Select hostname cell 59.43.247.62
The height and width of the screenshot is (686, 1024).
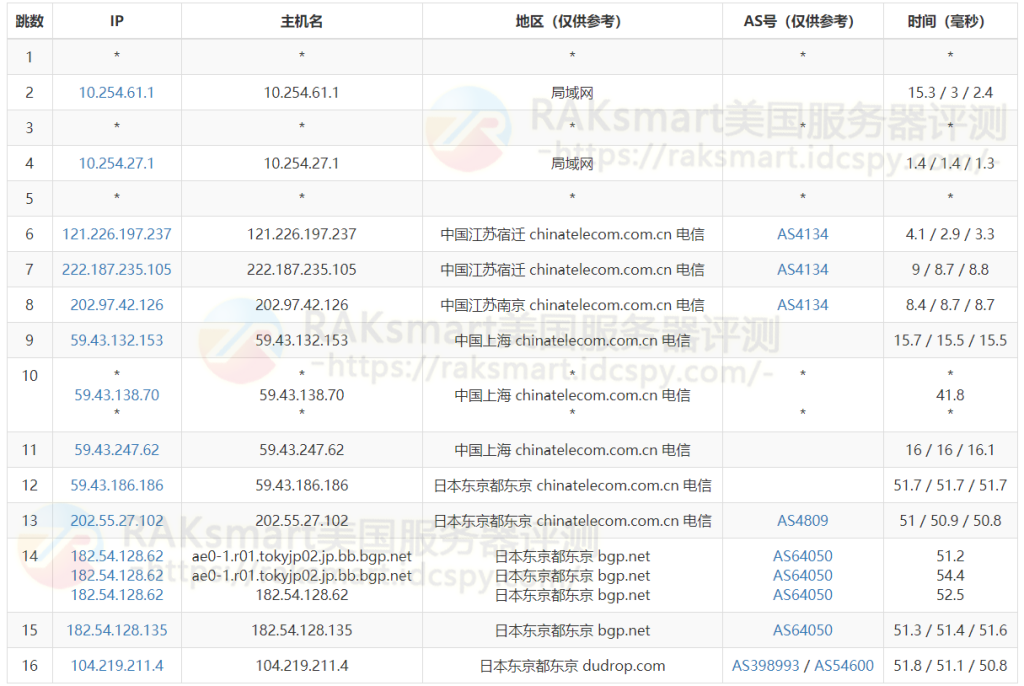coord(301,449)
